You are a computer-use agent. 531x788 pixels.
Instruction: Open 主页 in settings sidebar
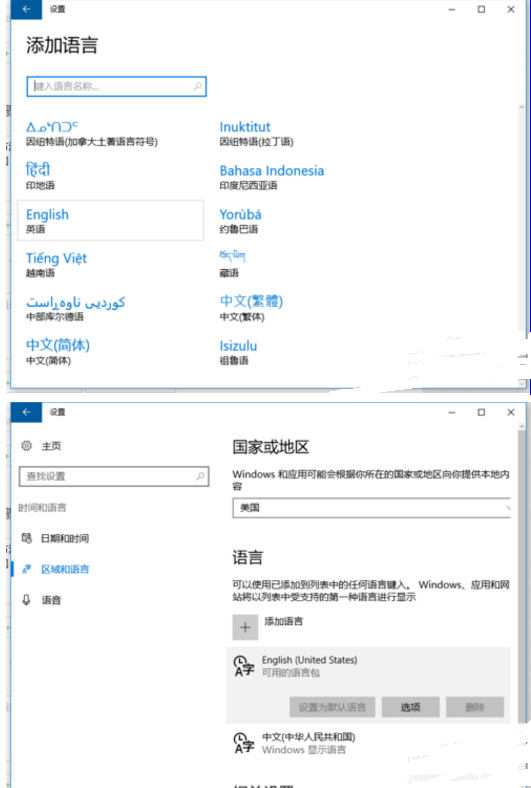[51, 446]
